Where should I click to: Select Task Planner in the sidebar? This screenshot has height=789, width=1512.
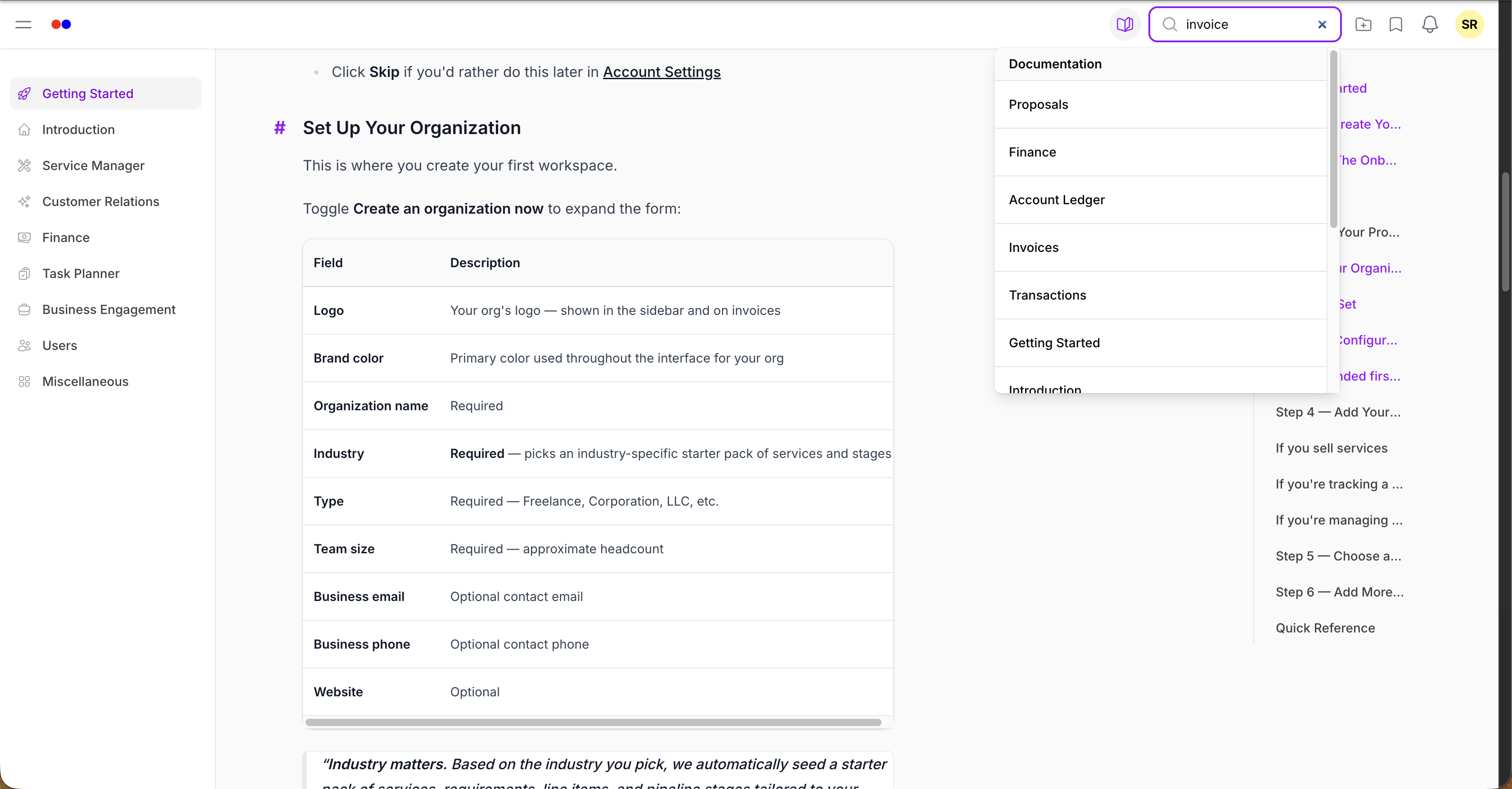coord(106,273)
